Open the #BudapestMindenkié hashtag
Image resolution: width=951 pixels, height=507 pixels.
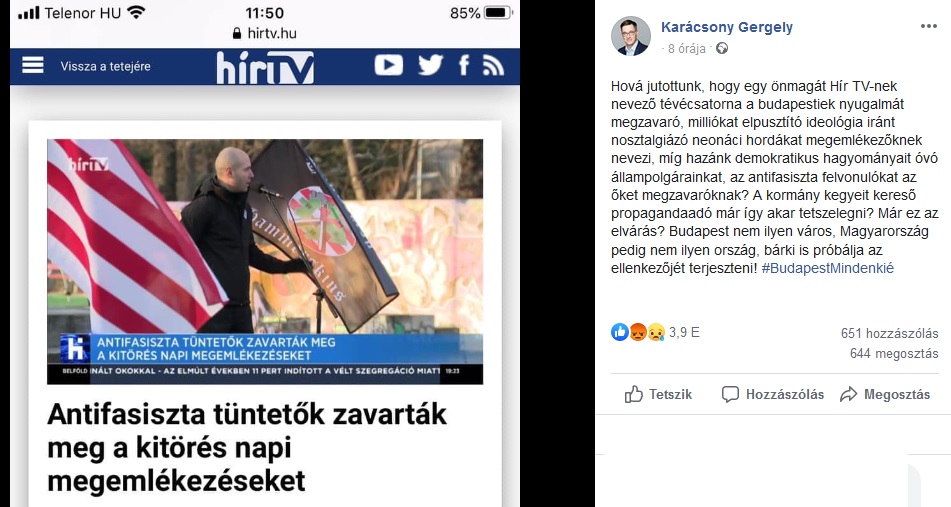pos(827,268)
